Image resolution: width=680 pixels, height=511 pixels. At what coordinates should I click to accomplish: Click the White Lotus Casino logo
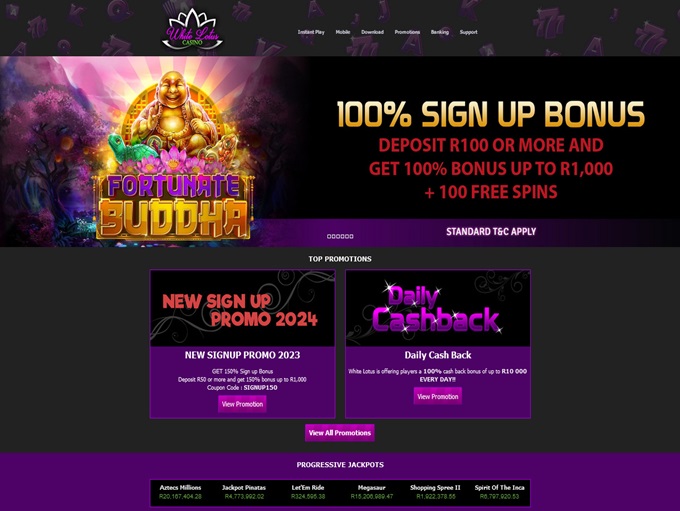[192, 29]
